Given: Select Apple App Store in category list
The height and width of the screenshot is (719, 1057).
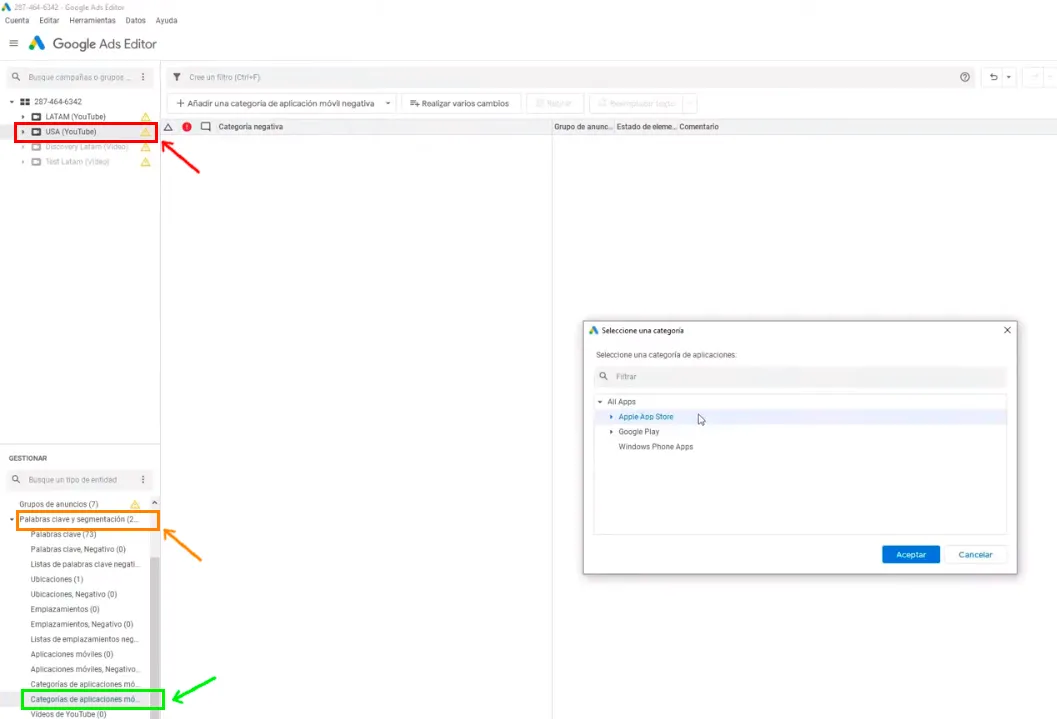Looking at the screenshot, I should 645,416.
